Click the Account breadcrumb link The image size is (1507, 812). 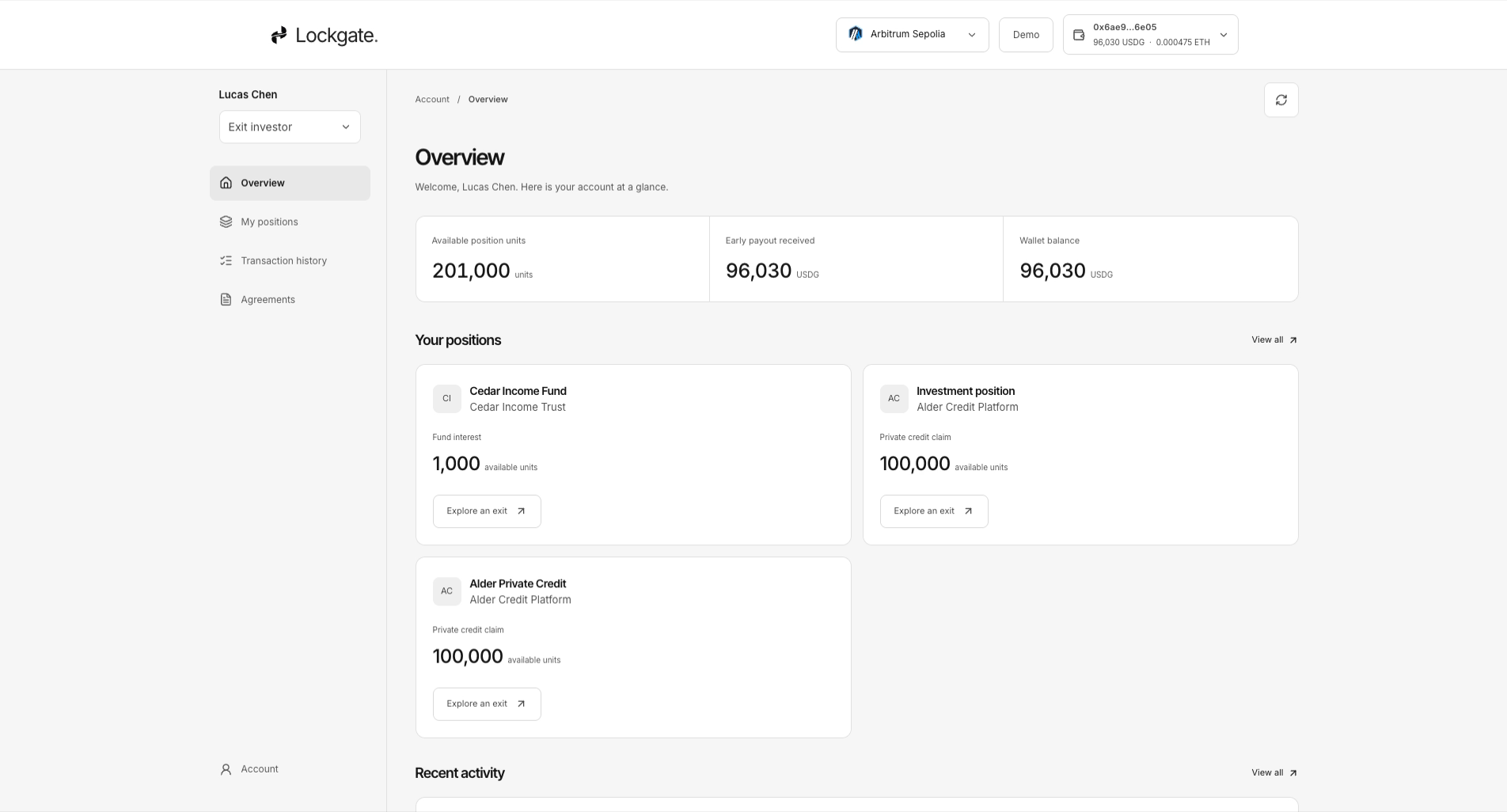point(432,100)
